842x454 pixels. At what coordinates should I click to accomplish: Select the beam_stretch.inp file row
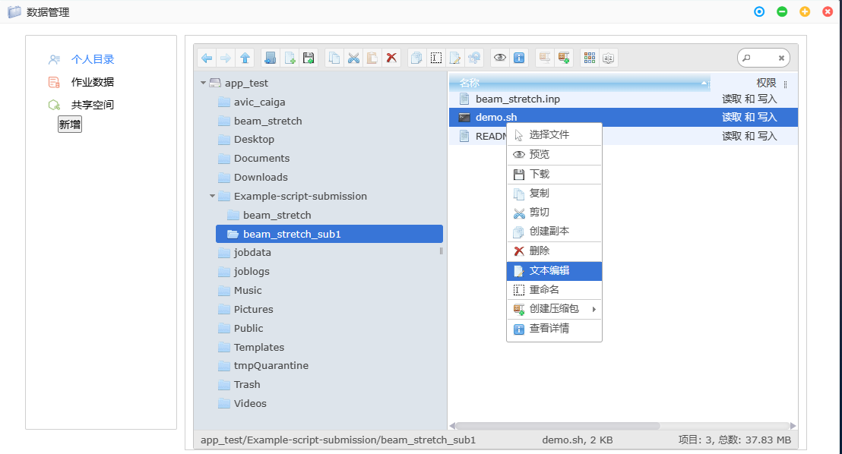click(623, 99)
